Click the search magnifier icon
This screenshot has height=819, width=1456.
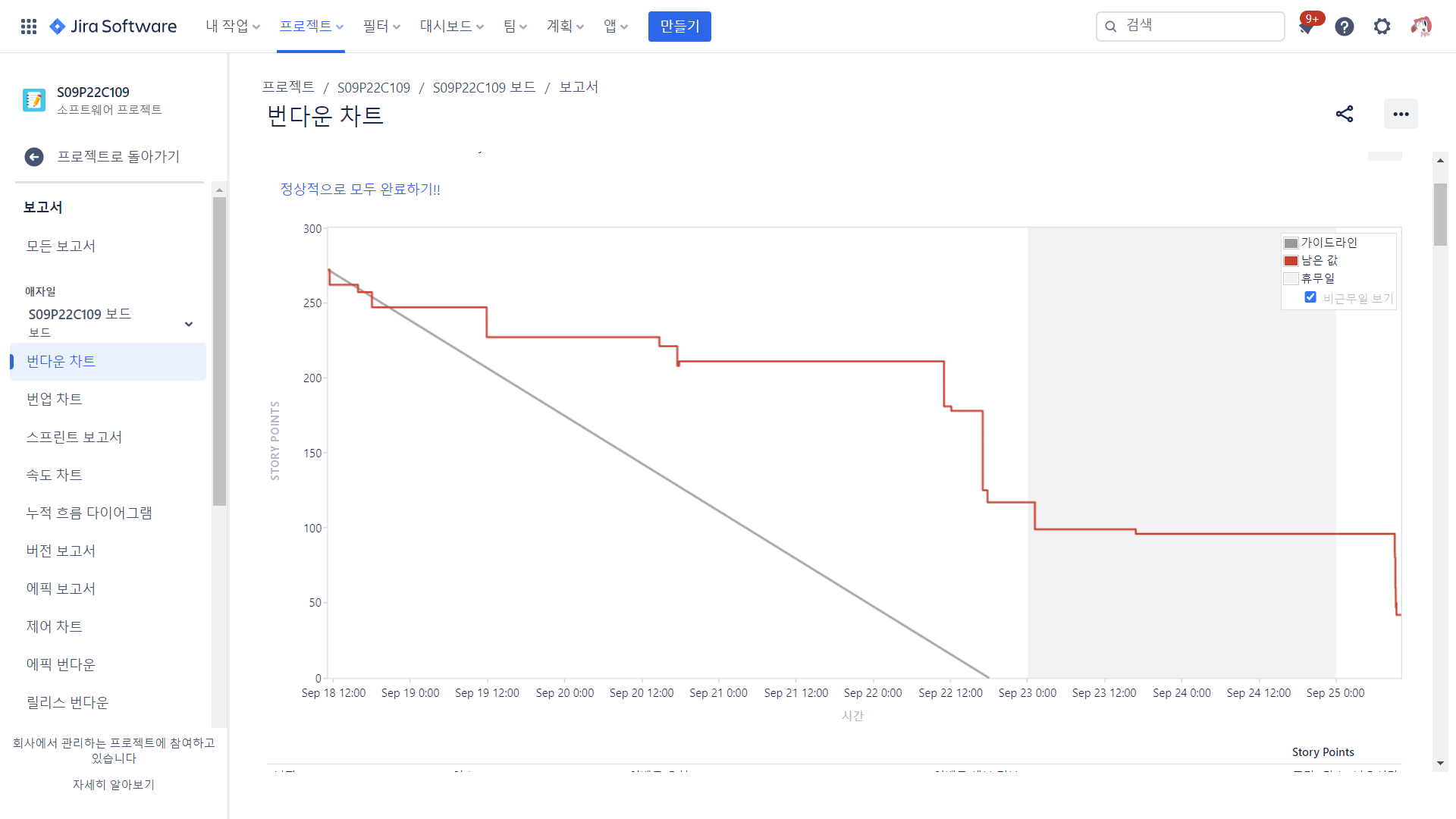coord(1111,27)
